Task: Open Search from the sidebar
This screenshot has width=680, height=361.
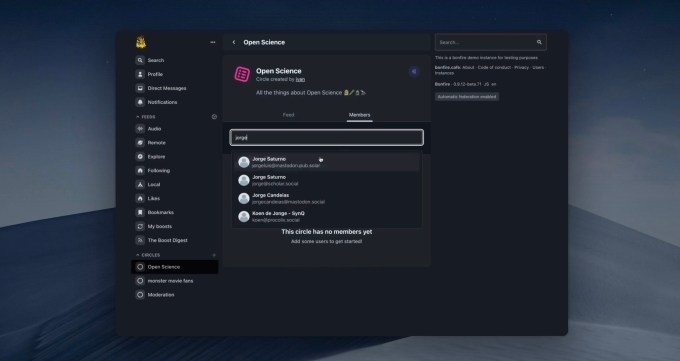Action: (x=150, y=60)
